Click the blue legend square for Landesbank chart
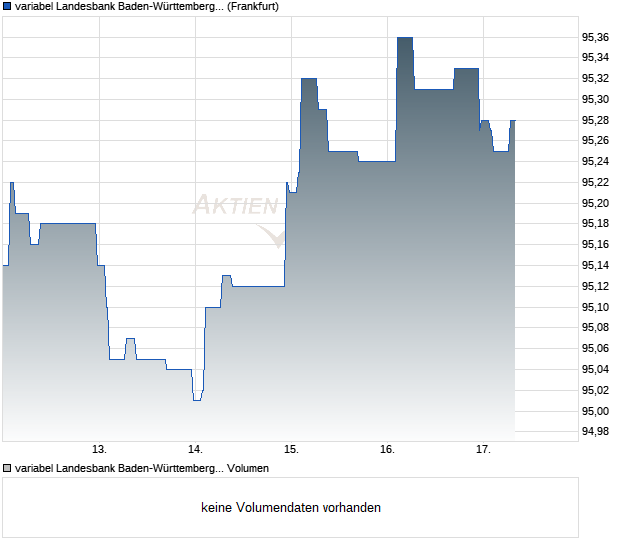620x546 pixels. pos(7,6)
